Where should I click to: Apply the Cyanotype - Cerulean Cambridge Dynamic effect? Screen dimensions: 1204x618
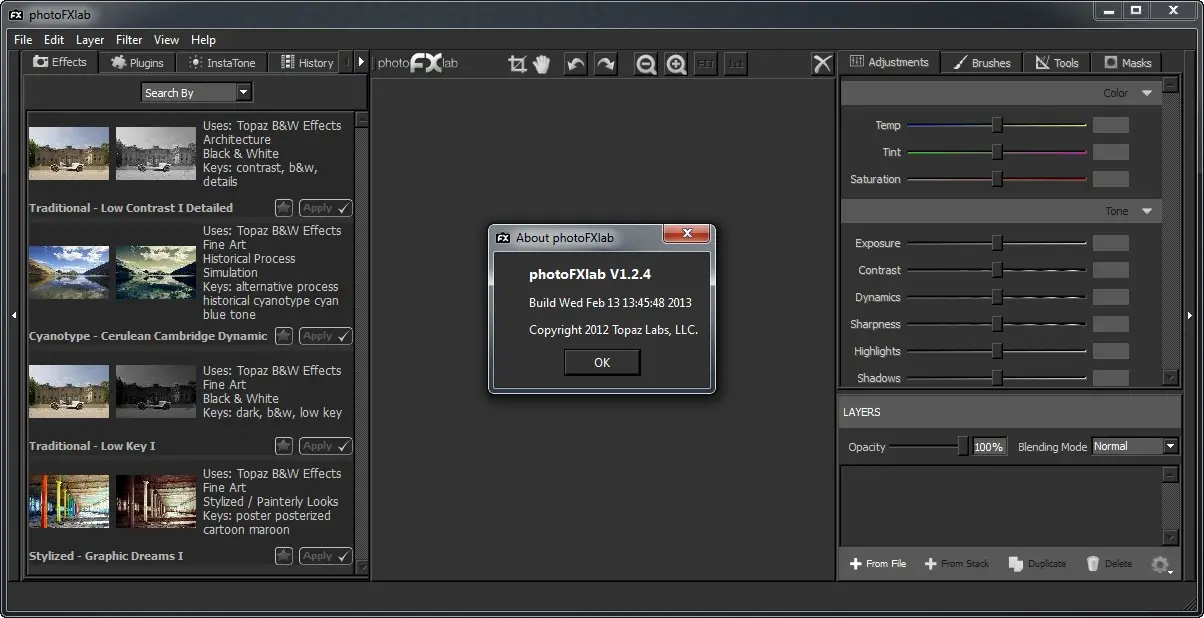click(326, 336)
